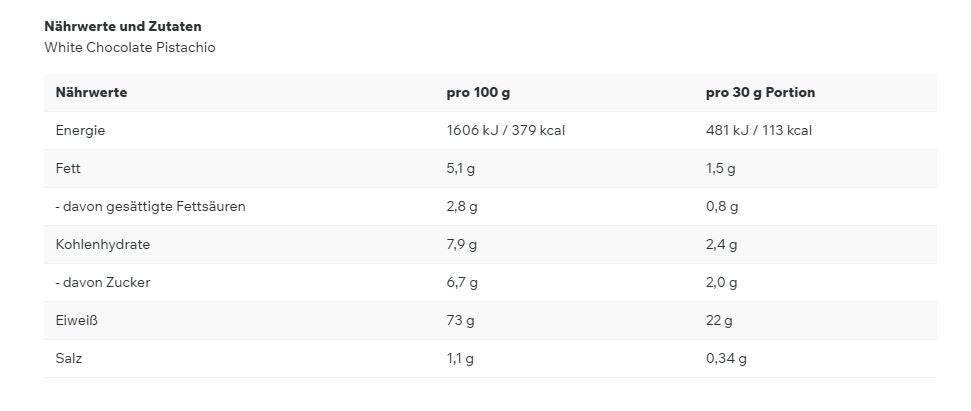Select the 5,1 g fat value
971x411 pixels.
coord(460,168)
